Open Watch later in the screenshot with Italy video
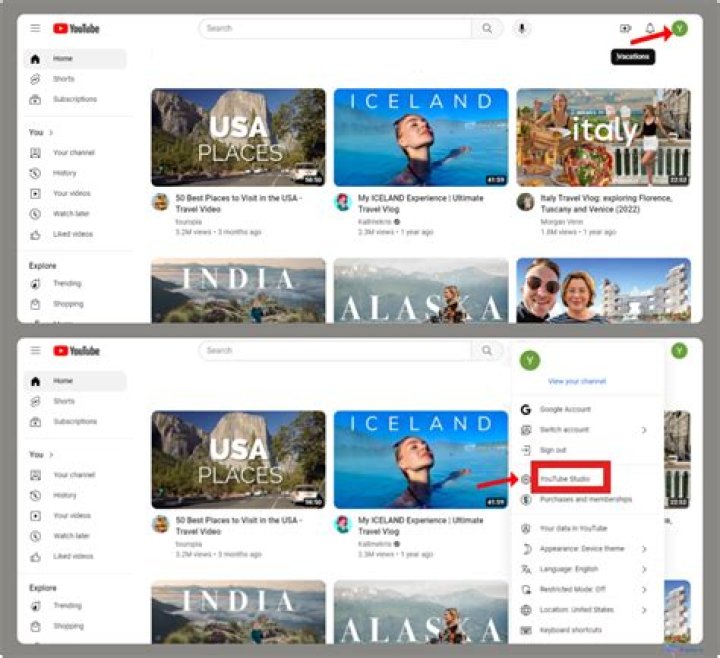720x658 pixels. point(71,214)
